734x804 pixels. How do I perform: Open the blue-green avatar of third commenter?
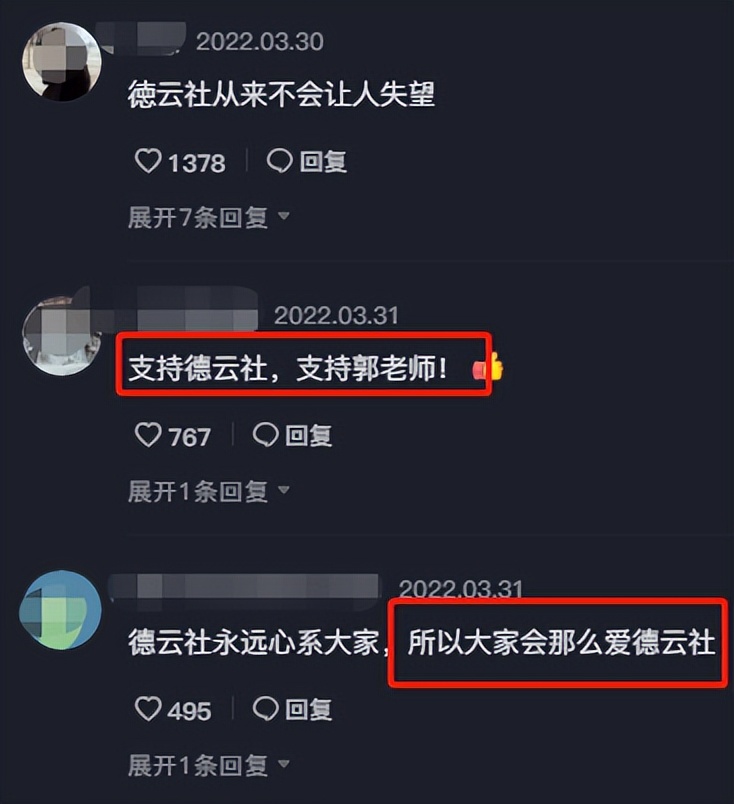click(x=61, y=610)
